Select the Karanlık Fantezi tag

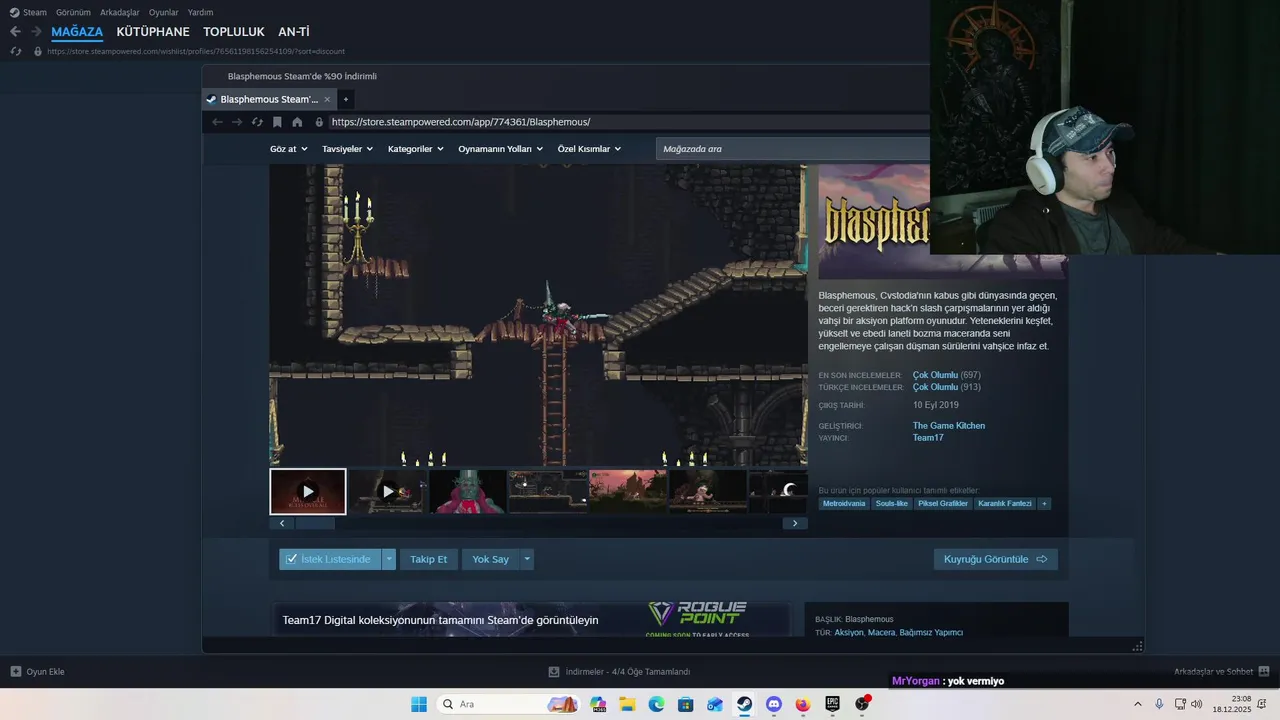coord(1005,504)
